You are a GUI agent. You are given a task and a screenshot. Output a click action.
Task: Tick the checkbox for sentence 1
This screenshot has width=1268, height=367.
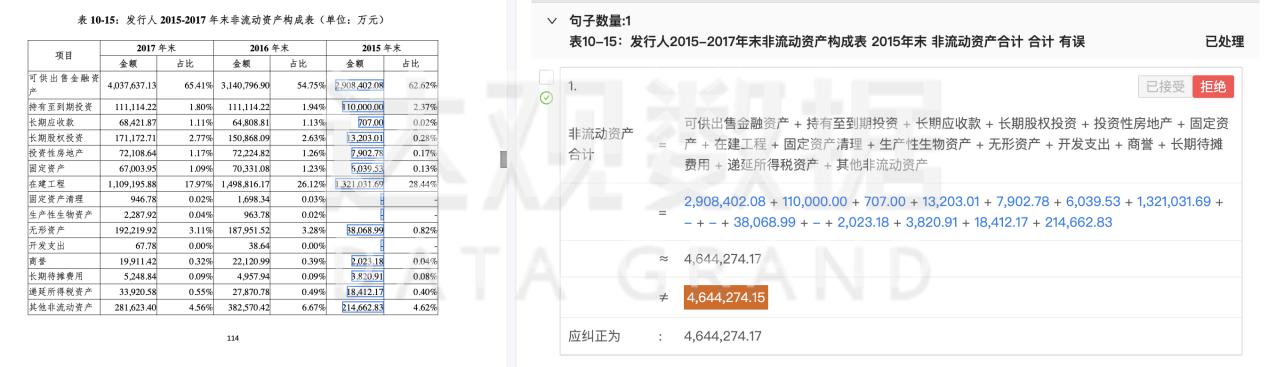coord(546,77)
